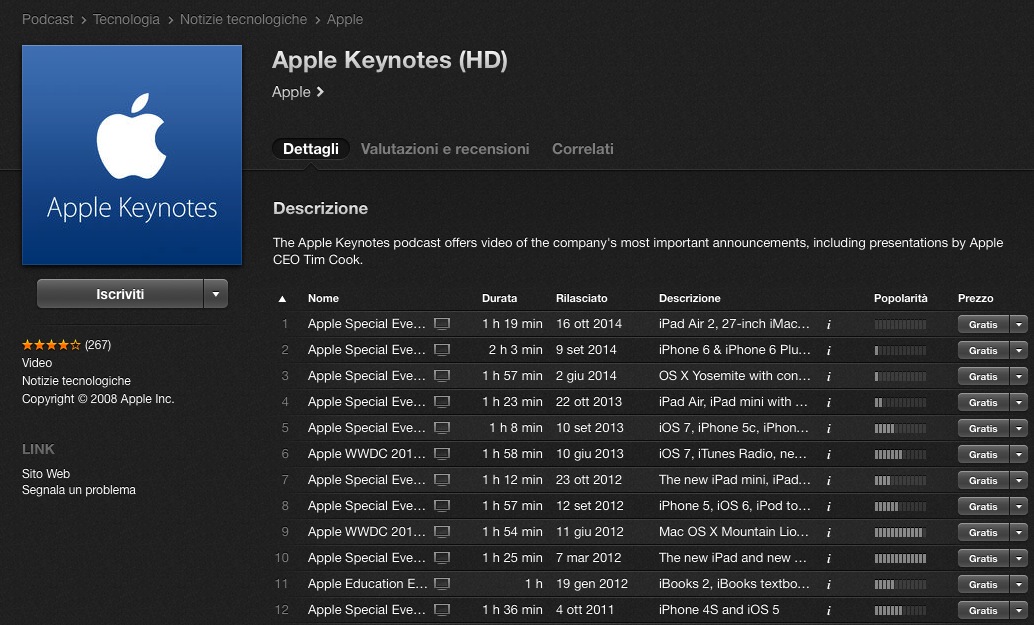Viewport: 1034px width, 625px height.
Task: Open Gratis dropdown arrow for 23 ott 2012 row
Action: pyautogui.click(x=1019, y=481)
